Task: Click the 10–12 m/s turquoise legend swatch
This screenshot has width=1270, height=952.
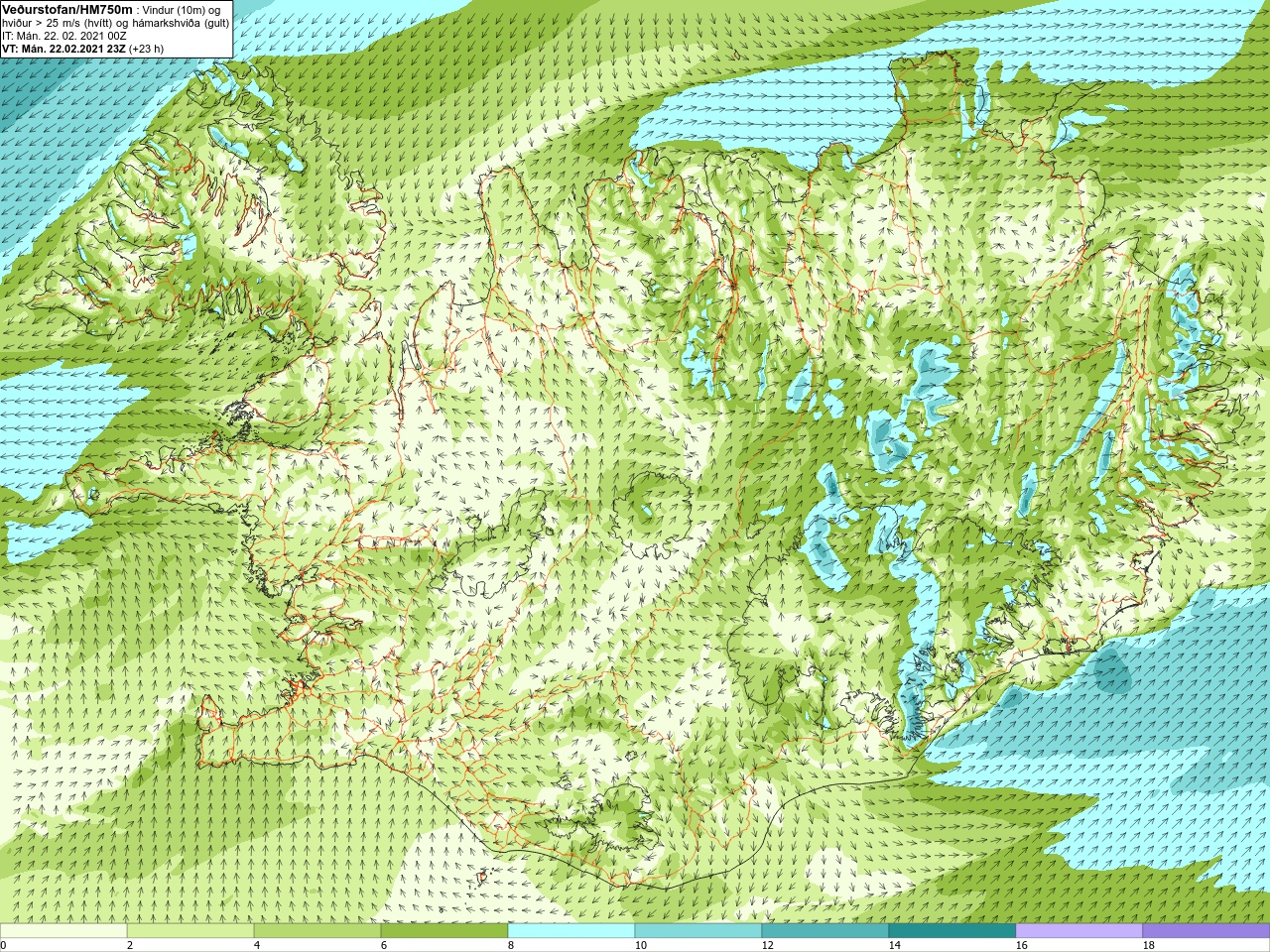Action: click(x=698, y=931)
